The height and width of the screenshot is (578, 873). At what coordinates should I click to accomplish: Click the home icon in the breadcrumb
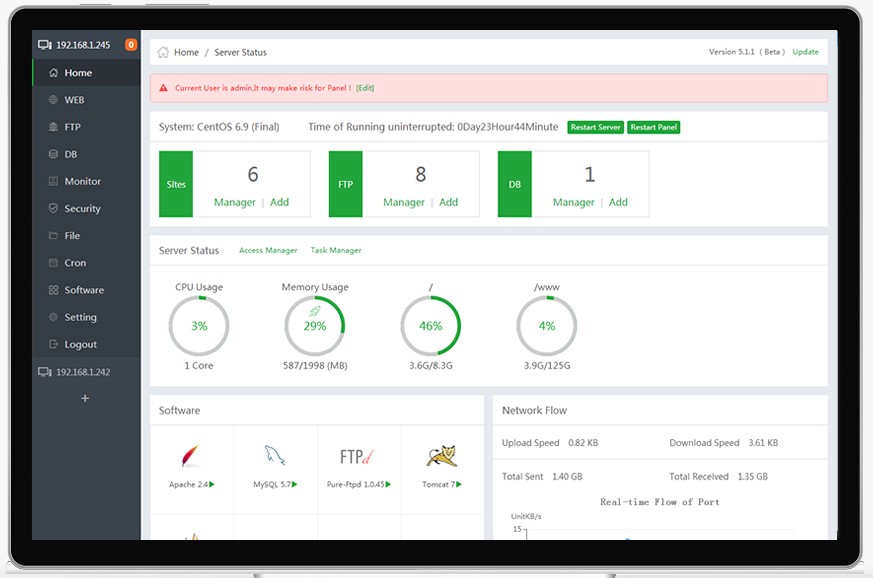pos(163,52)
